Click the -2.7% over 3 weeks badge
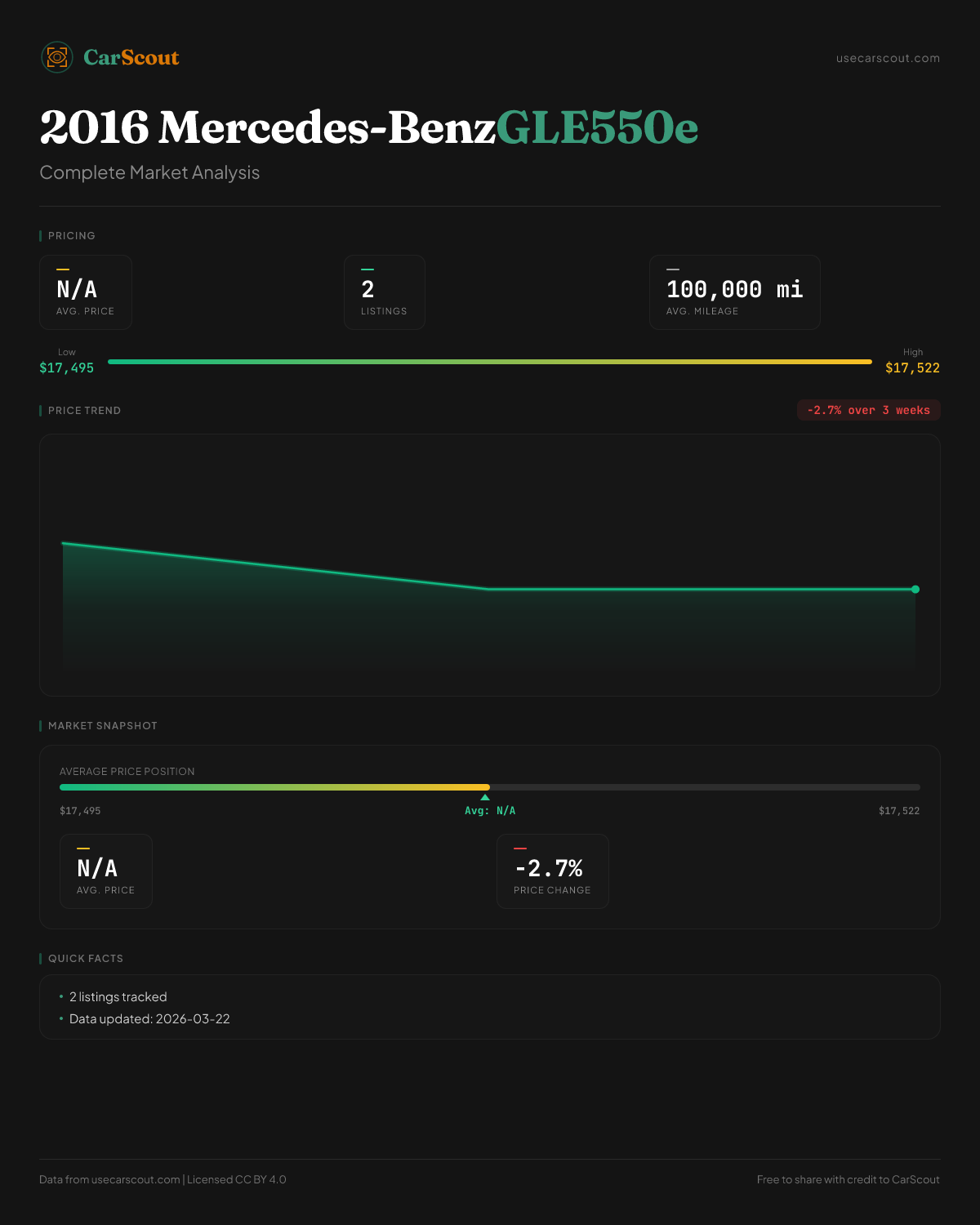The image size is (980, 1225). 868,410
